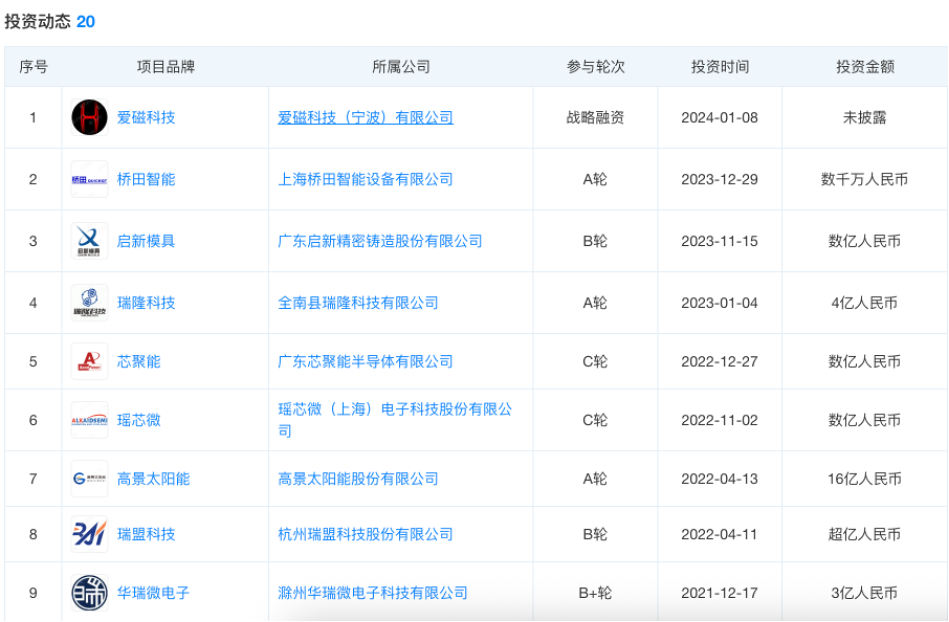The width and height of the screenshot is (949, 622).
Task: Select the date 2023-11-15
Action: 720,241
